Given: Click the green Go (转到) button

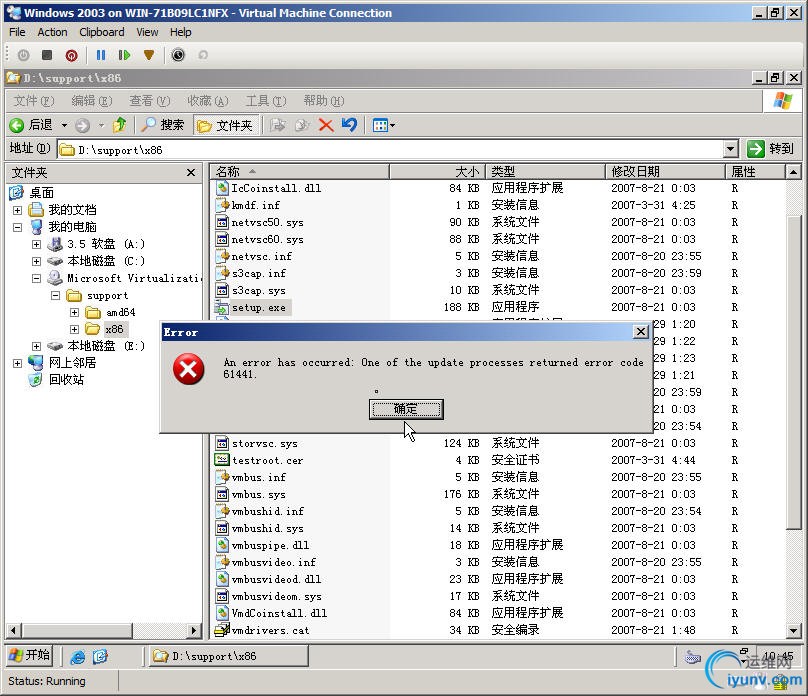Looking at the screenshot, I should point(770,149).
